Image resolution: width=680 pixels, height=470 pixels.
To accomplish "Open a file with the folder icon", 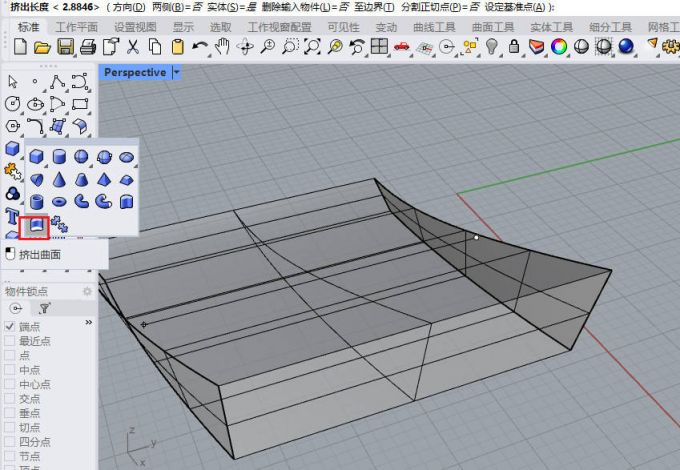I will coord(42,46).
